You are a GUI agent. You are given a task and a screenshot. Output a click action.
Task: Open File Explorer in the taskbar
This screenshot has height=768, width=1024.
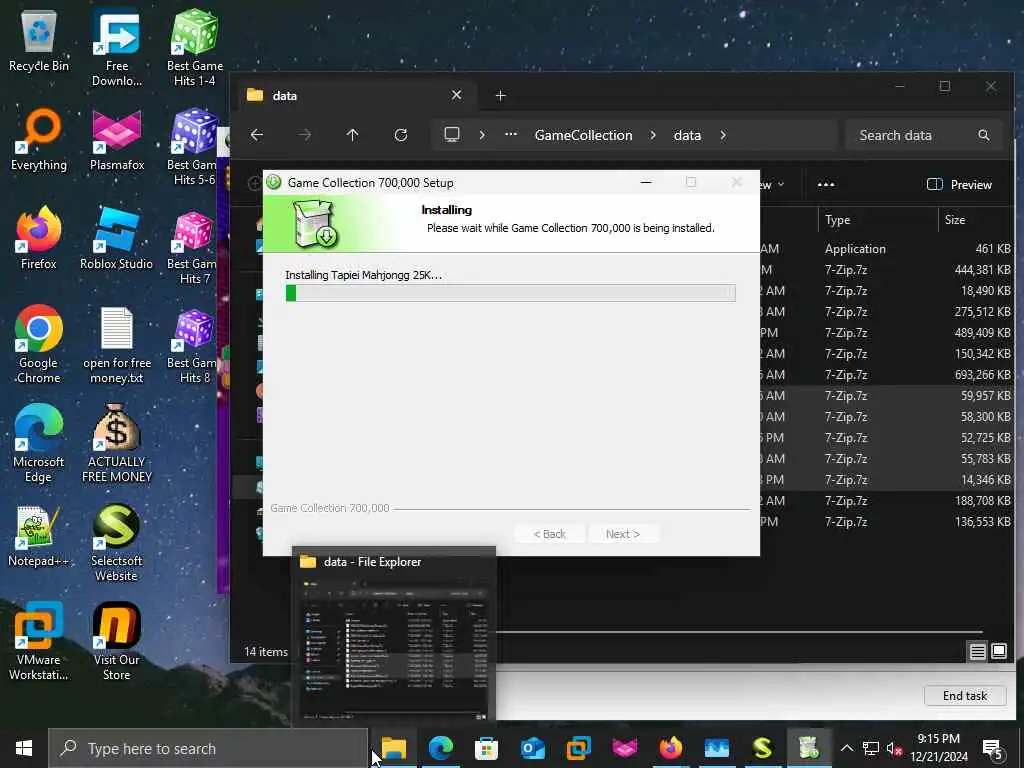coord(394,748)
